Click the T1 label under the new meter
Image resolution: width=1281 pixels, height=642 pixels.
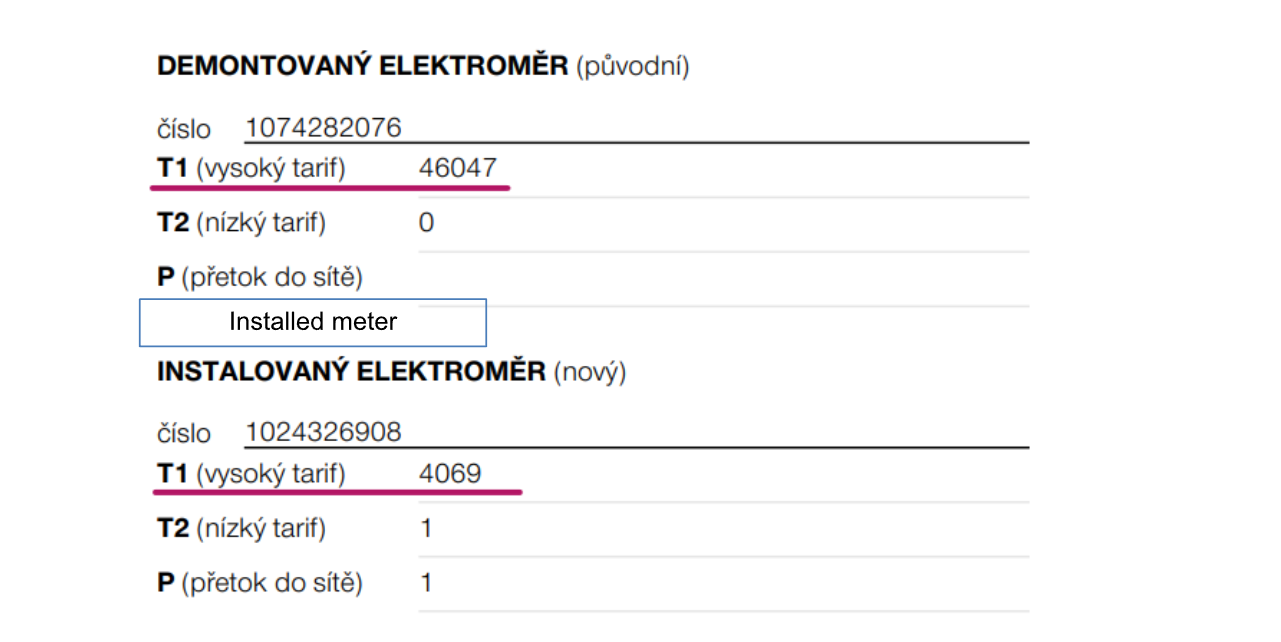pos(251,473)
